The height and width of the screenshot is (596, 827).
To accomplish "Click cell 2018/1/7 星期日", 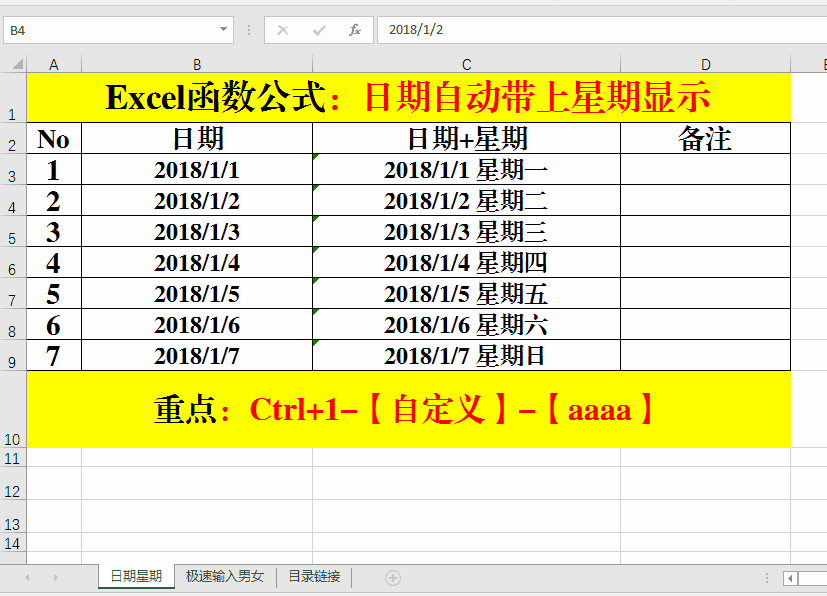I will [x=466, y=355].
